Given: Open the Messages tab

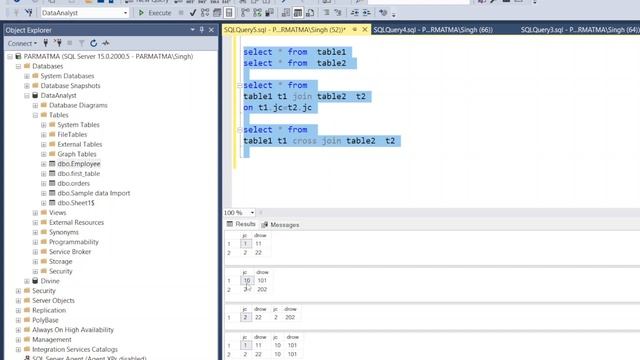Looking at the screenshot, I should pos(280,224).
